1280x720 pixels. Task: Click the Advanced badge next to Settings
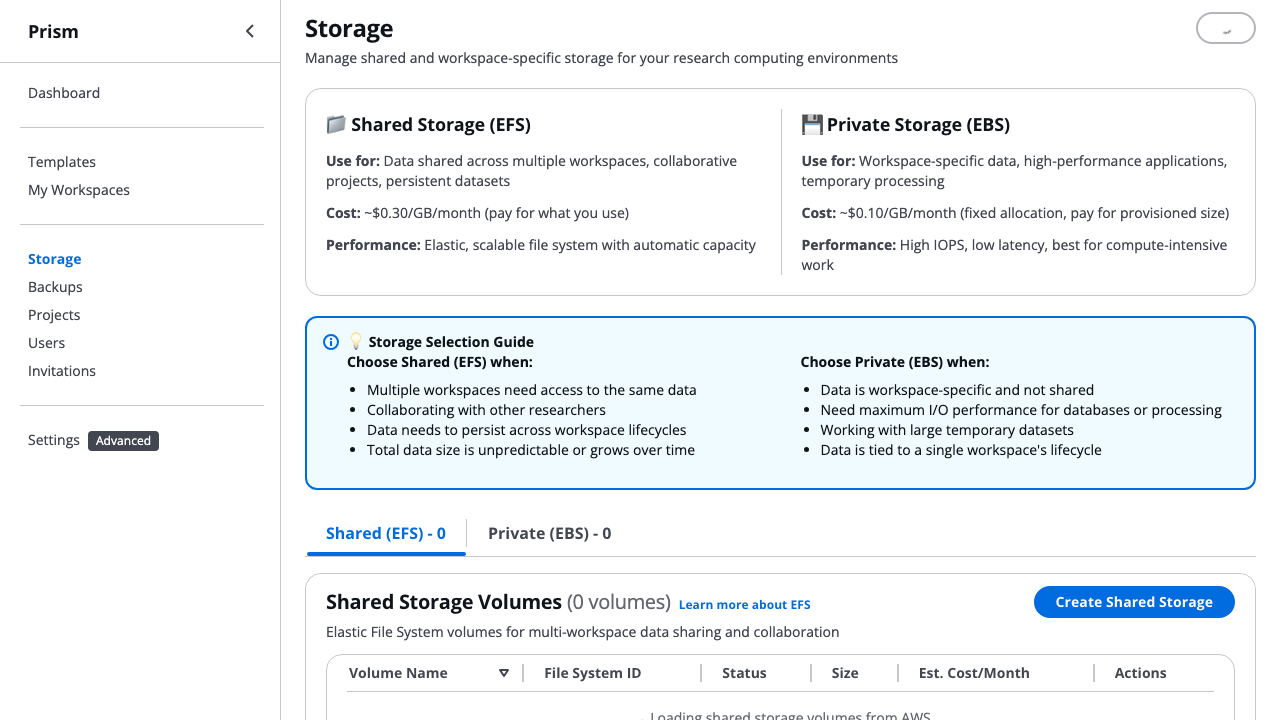point(123,441)
